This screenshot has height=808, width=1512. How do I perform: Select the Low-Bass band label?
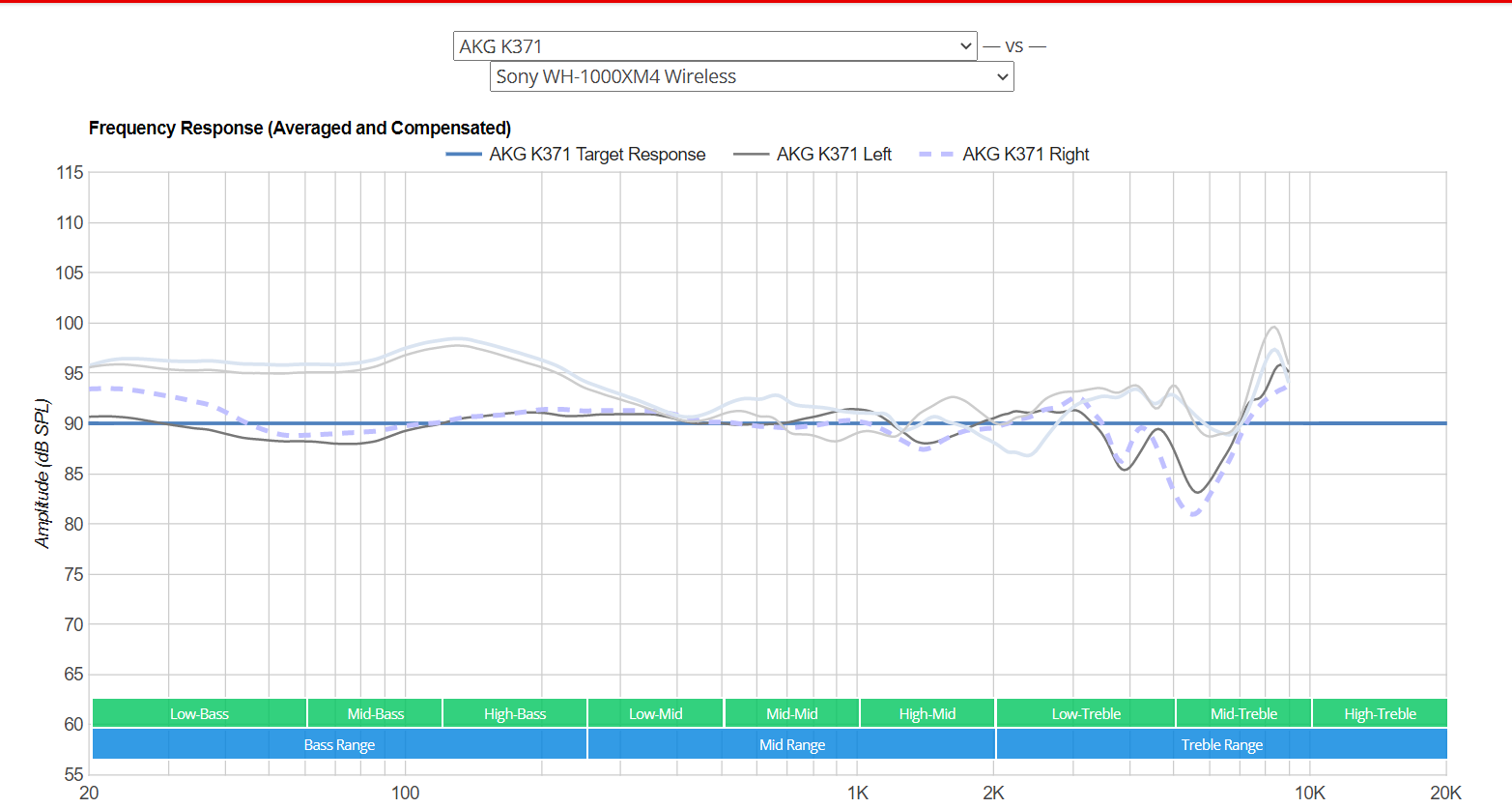[x=199, y=713]
